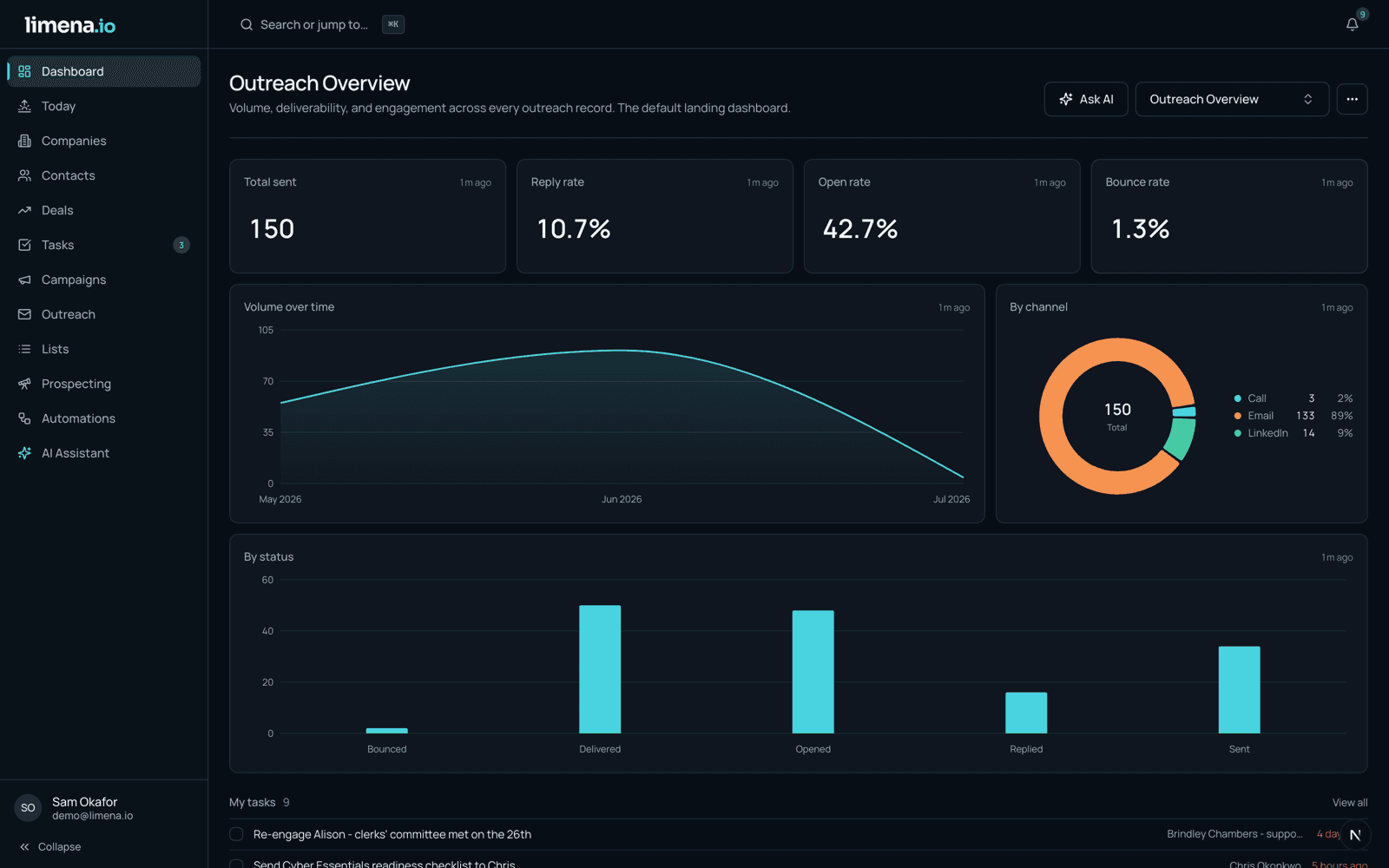Image resolution: width=1389 pixels, height=868 pixels.
Task: Go to Campaigns
Action: 104,279
